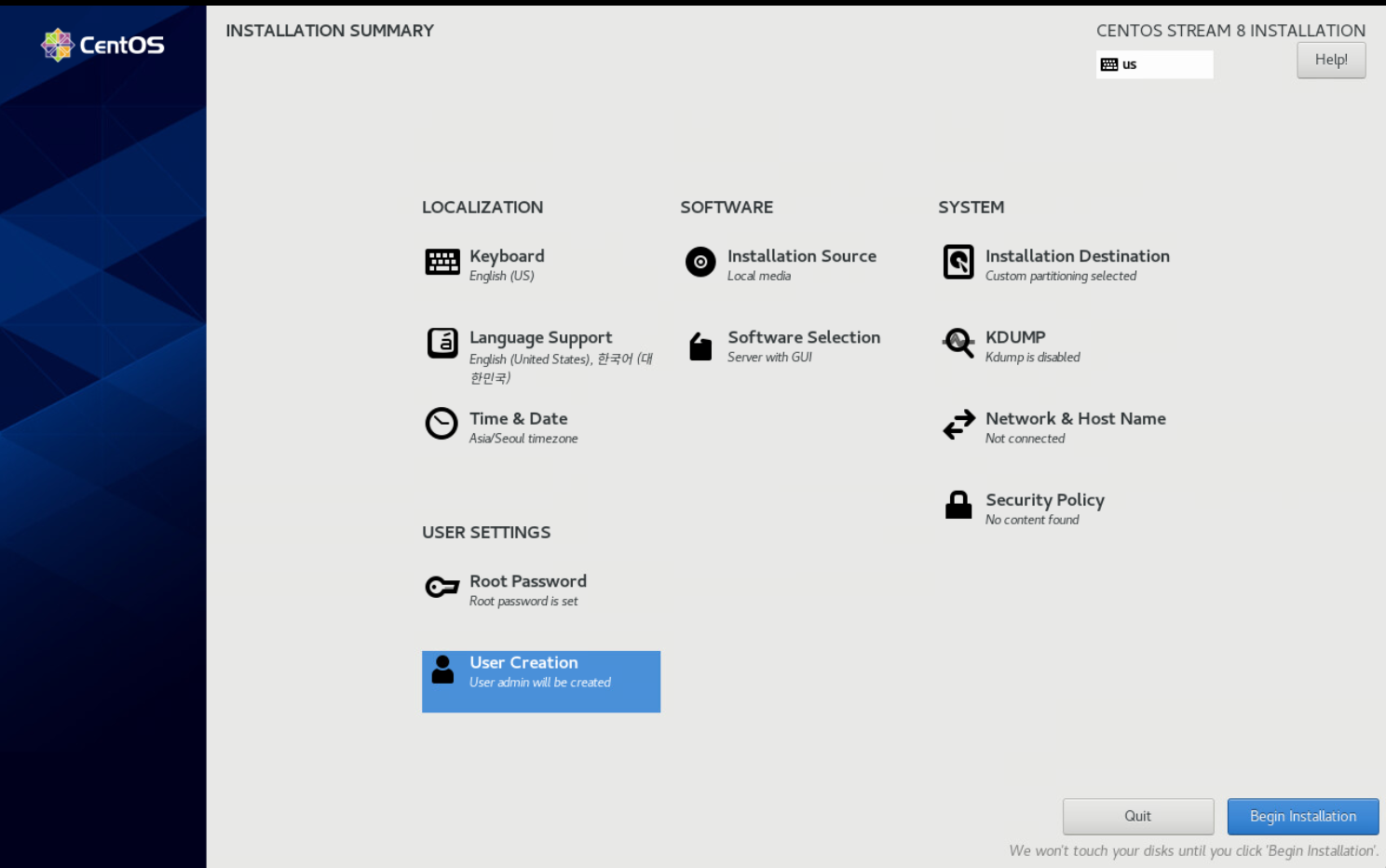Click the CentOS logo
1386x868 pixels.
pos(102,45)
